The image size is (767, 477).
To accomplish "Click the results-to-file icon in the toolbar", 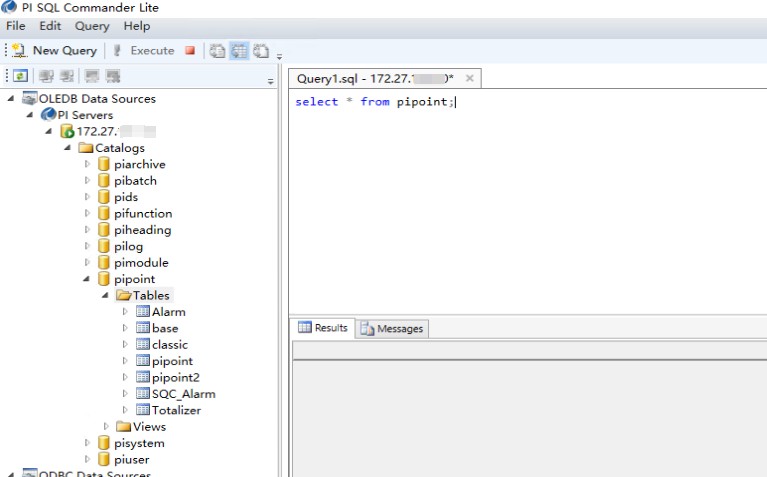I will (261, 50).
